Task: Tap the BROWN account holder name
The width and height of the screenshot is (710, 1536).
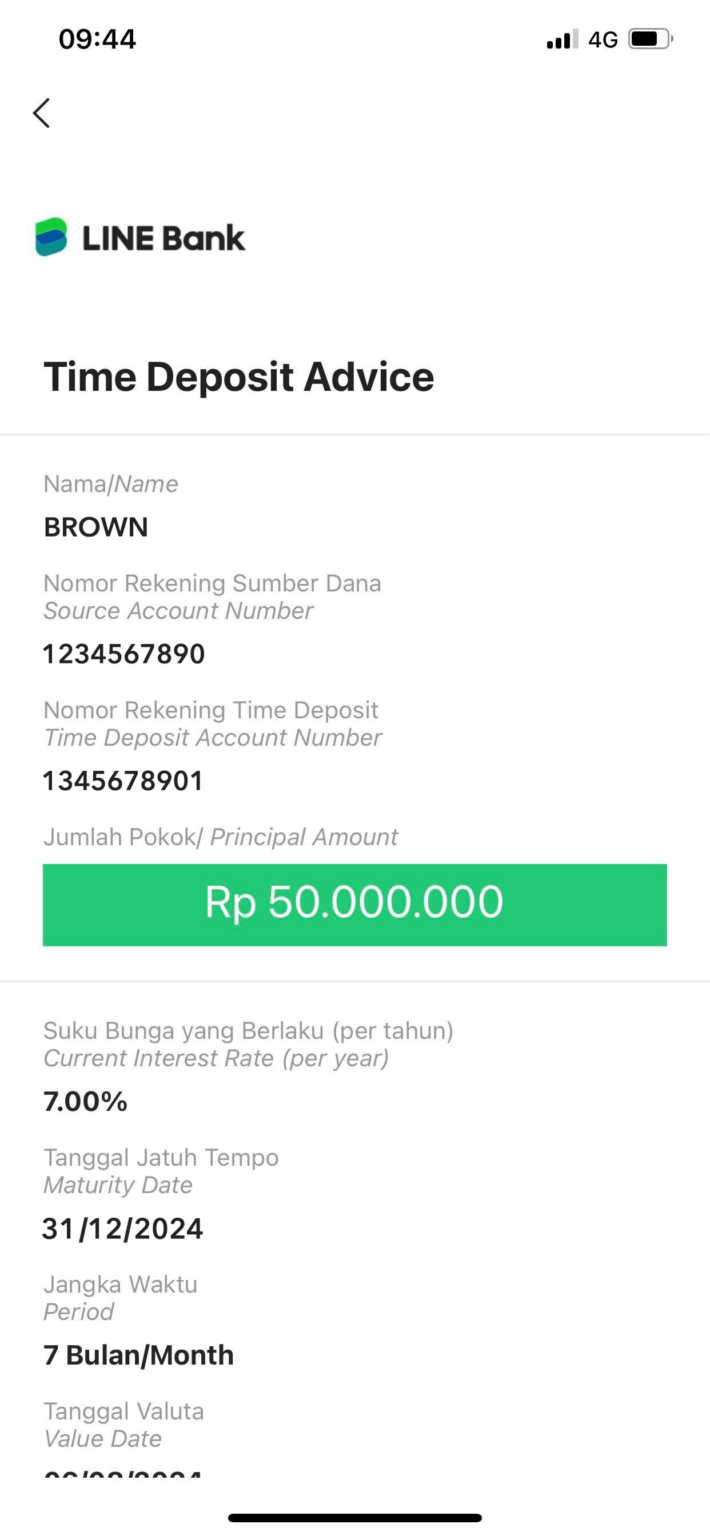Action: coord(95,527)
